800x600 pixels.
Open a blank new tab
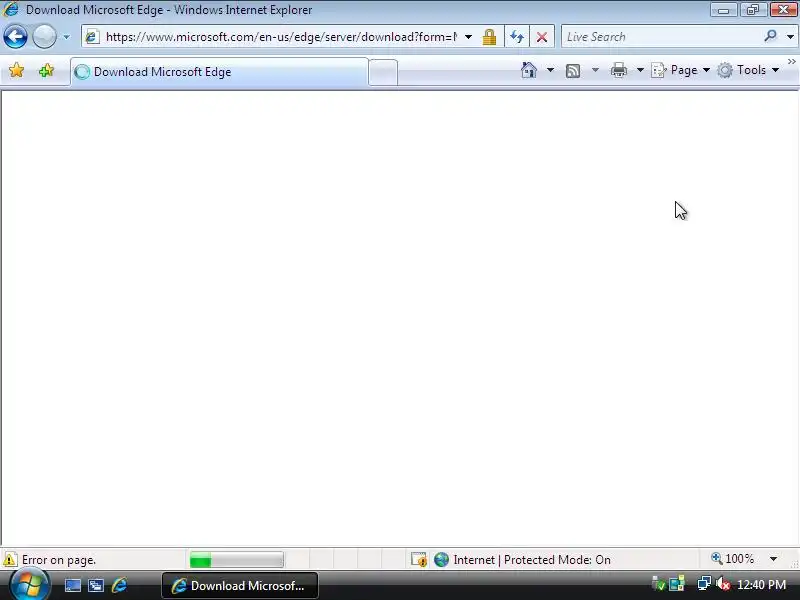[383, 72]
